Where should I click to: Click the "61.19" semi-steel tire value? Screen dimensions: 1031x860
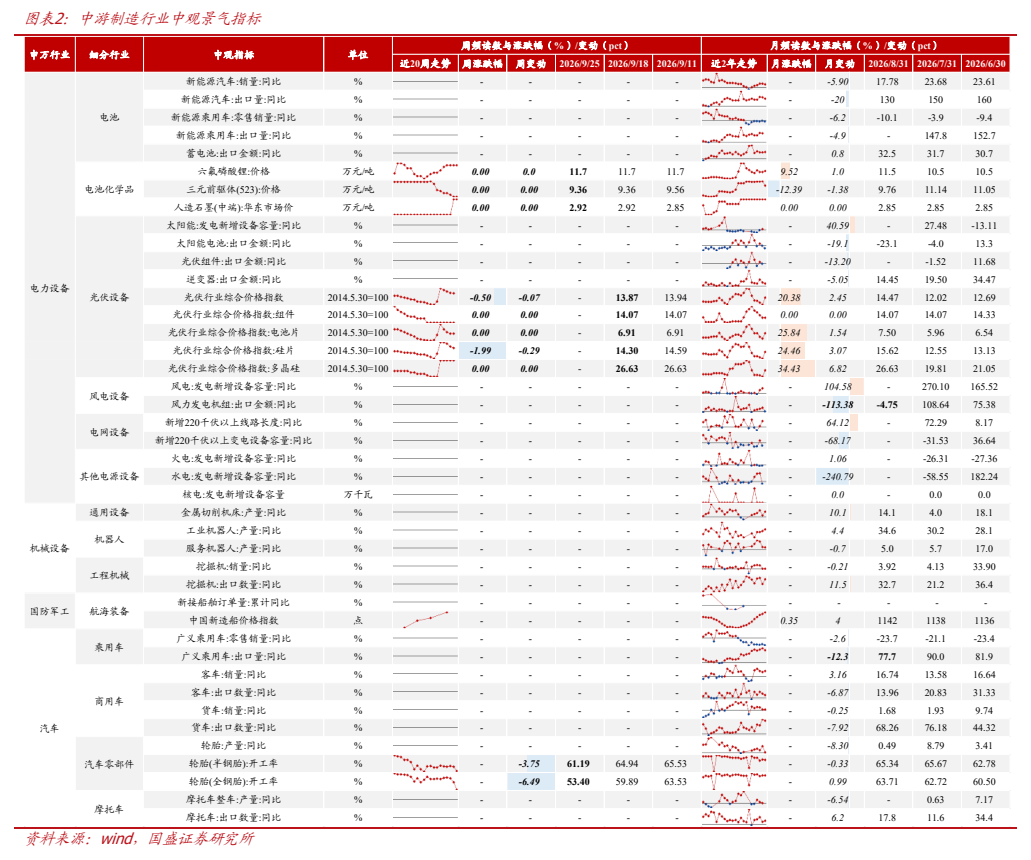579,764
